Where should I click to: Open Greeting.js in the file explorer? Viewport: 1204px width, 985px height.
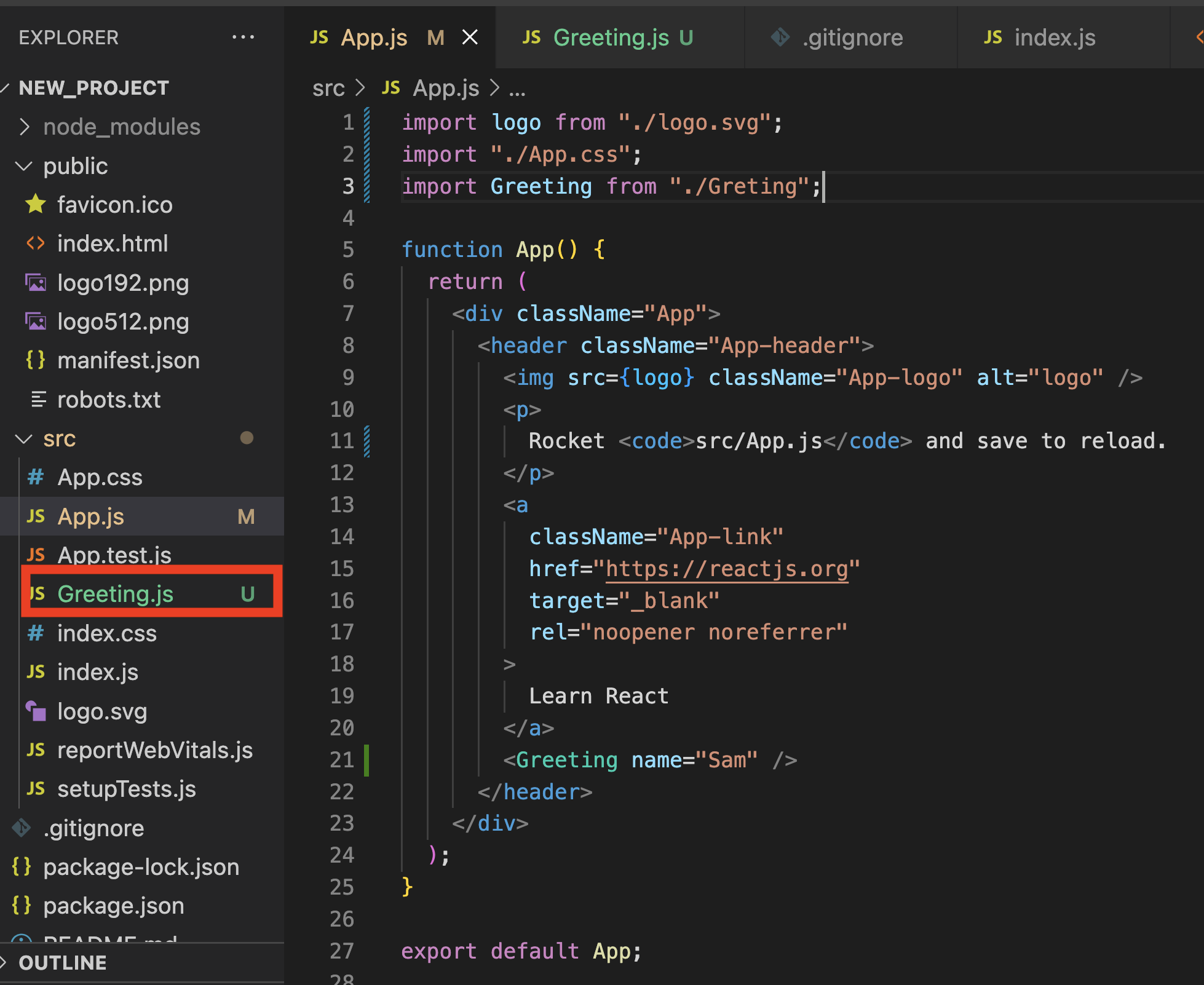pyautogui.click(x=115, y=594)
